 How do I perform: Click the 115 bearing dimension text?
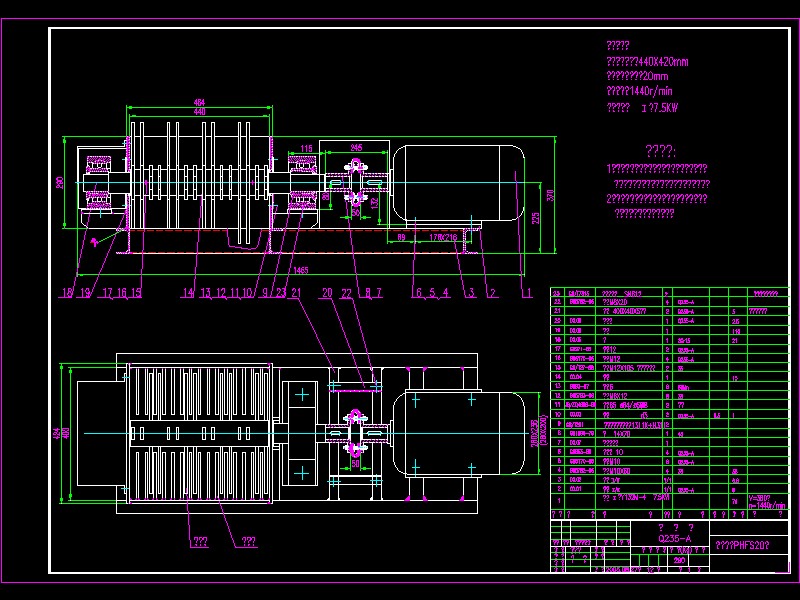tap(306, 149)
